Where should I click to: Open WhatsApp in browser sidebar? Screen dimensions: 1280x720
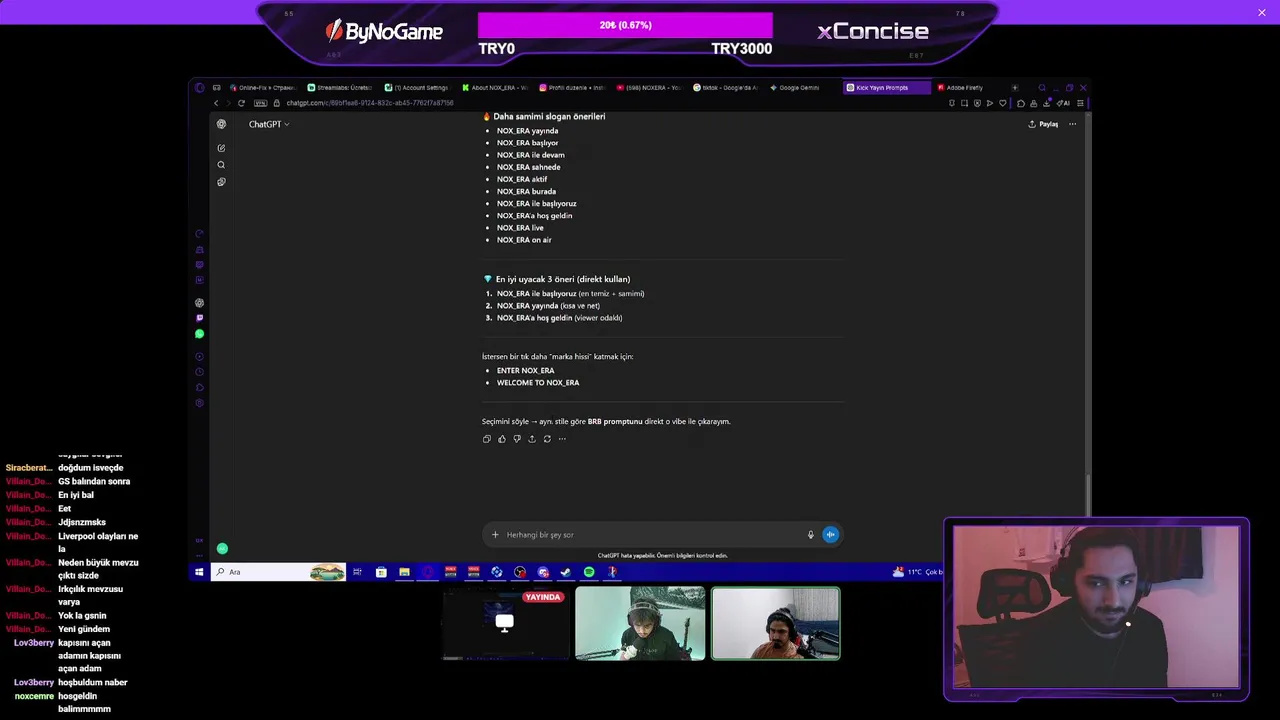200,334
